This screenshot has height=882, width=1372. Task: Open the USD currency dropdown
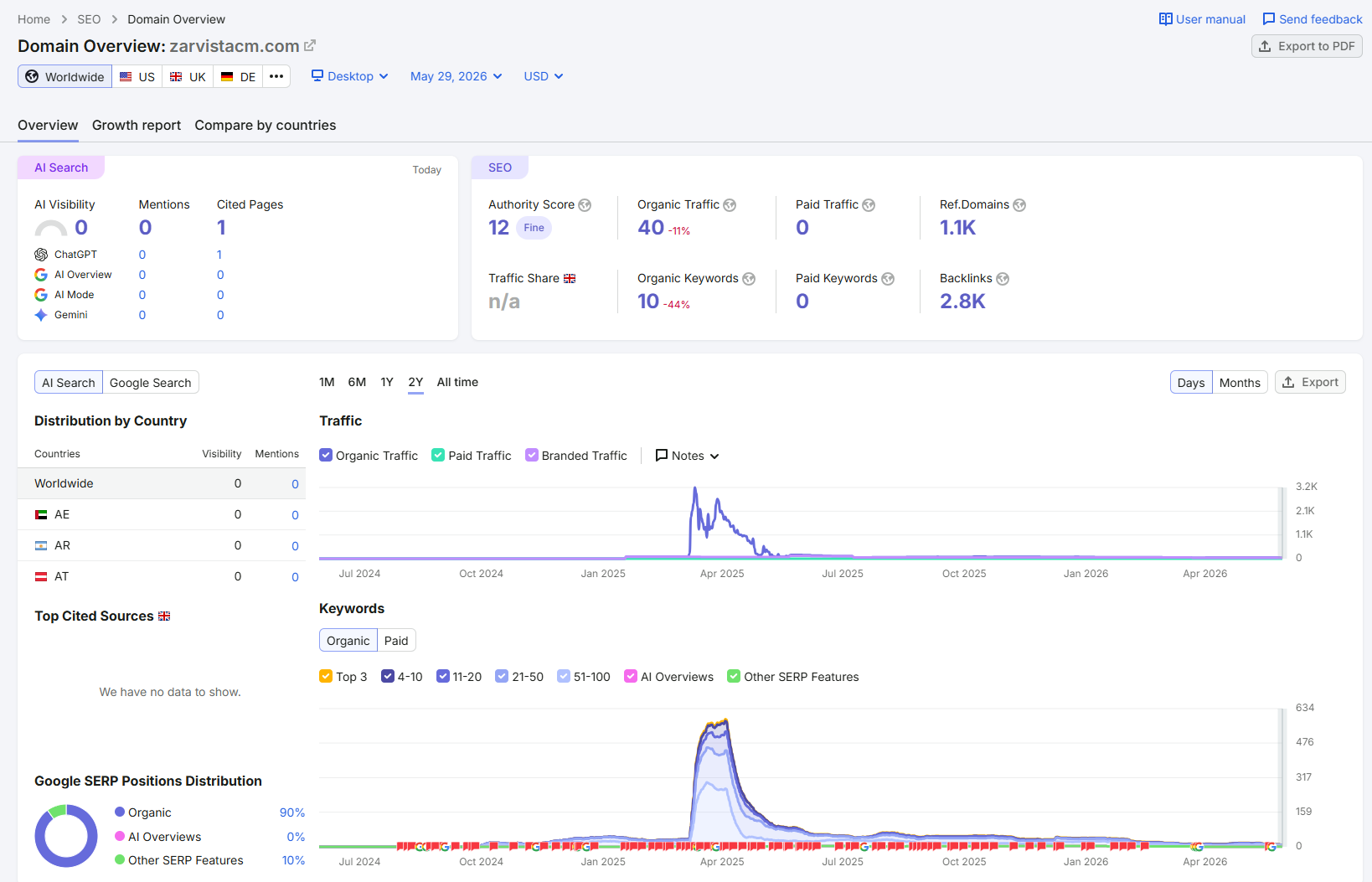click(544, 76)
